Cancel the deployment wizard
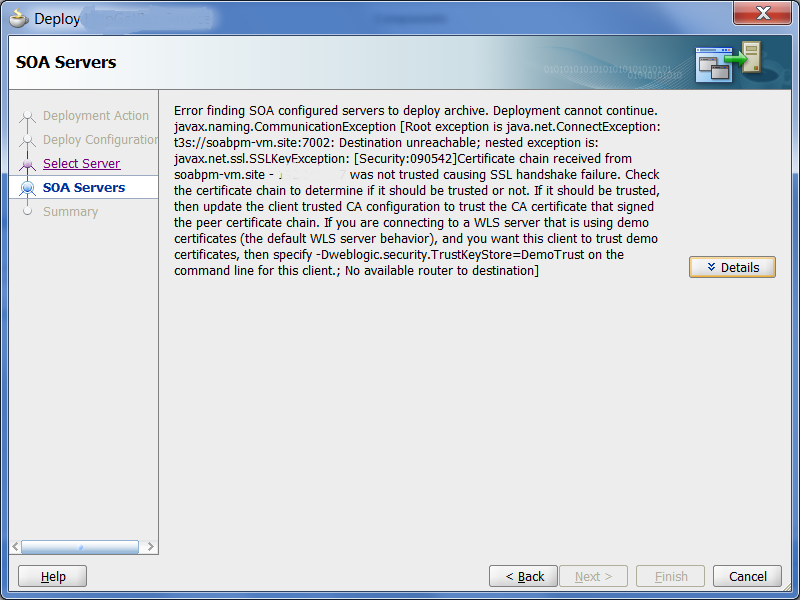Viewport: 800px width, 600px height. 747,577
